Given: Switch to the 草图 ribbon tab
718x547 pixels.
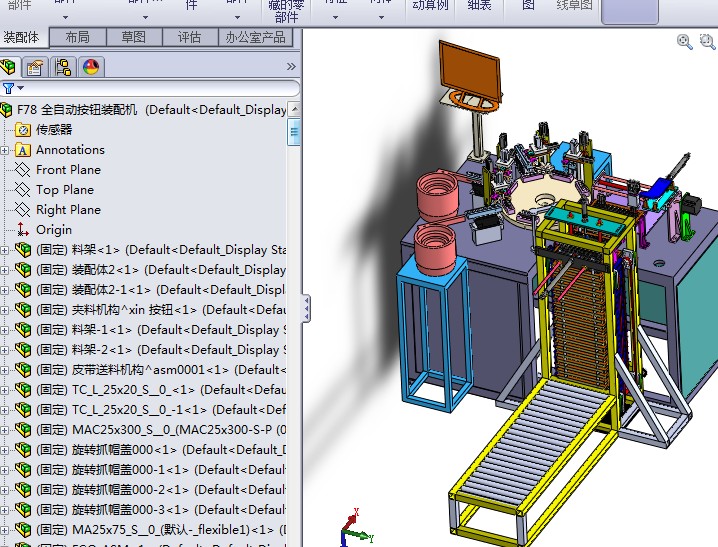Looking at the screenshot, I should tap(134, 37).
